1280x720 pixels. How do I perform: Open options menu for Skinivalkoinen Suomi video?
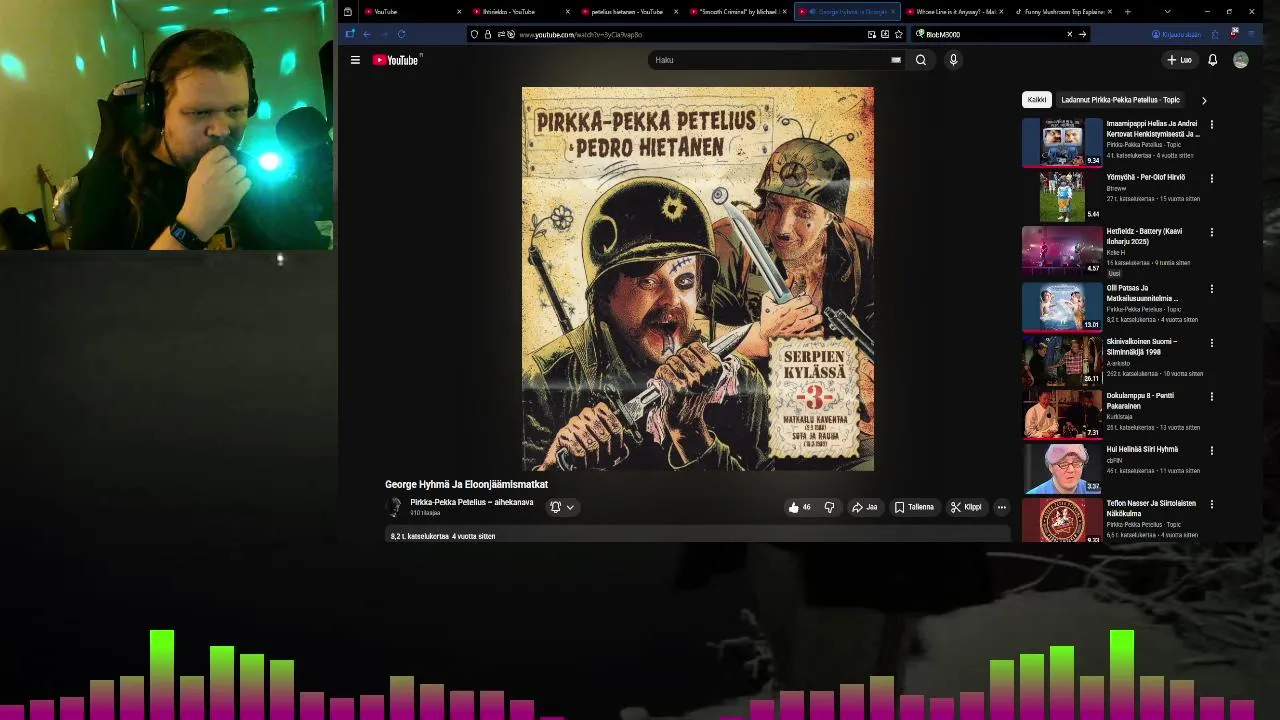tap(1211, 343)
